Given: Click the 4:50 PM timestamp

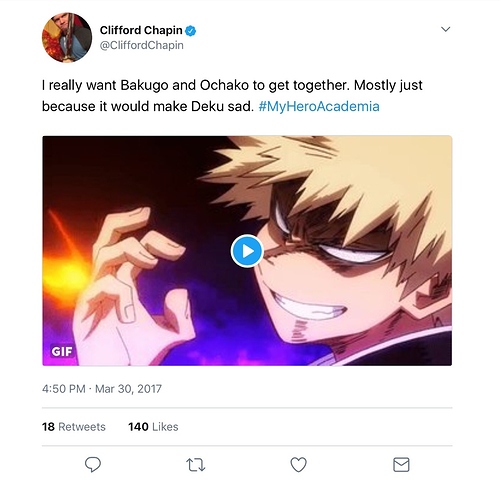Looking at the screenshot, I should [x=64, y=389].
